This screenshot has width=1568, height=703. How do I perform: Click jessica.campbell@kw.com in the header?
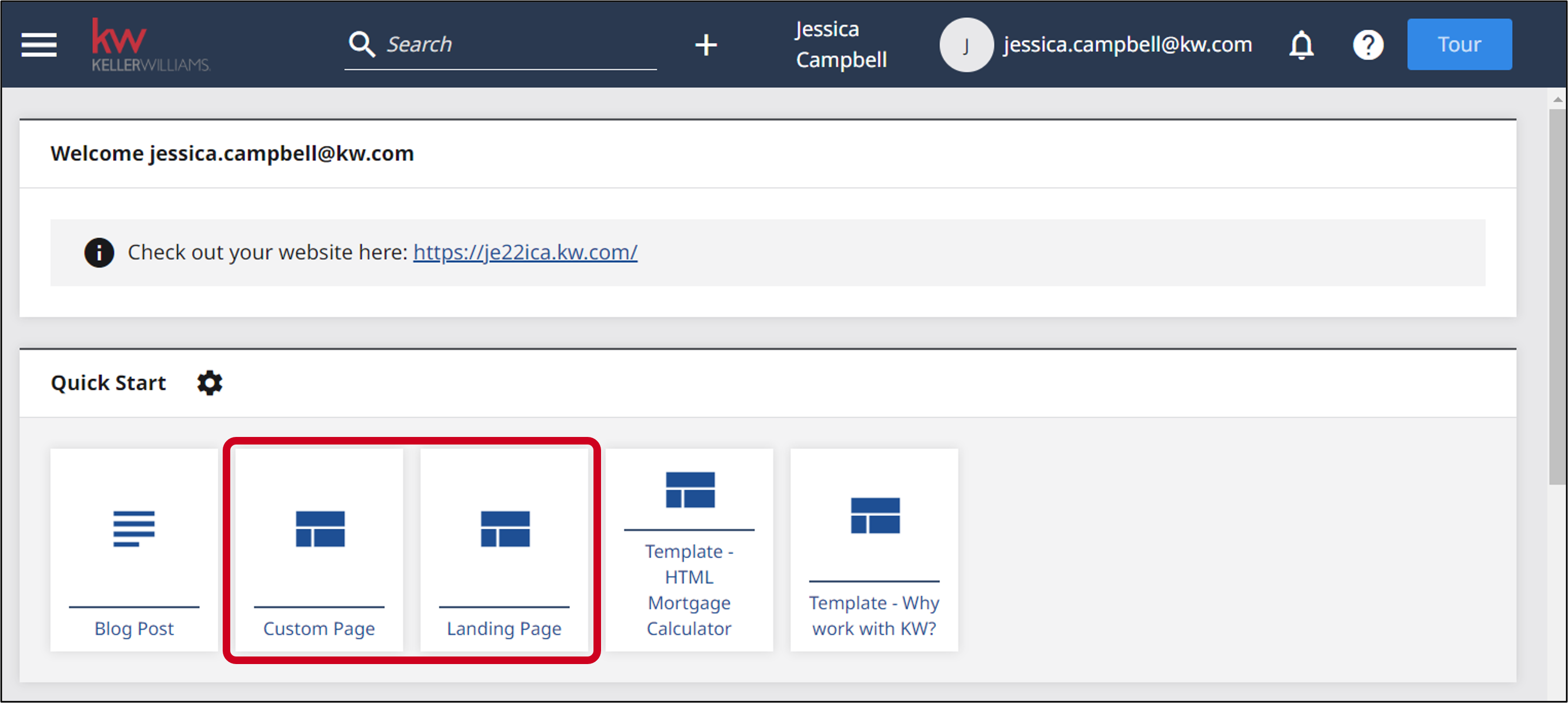[x=1128, y=44]
